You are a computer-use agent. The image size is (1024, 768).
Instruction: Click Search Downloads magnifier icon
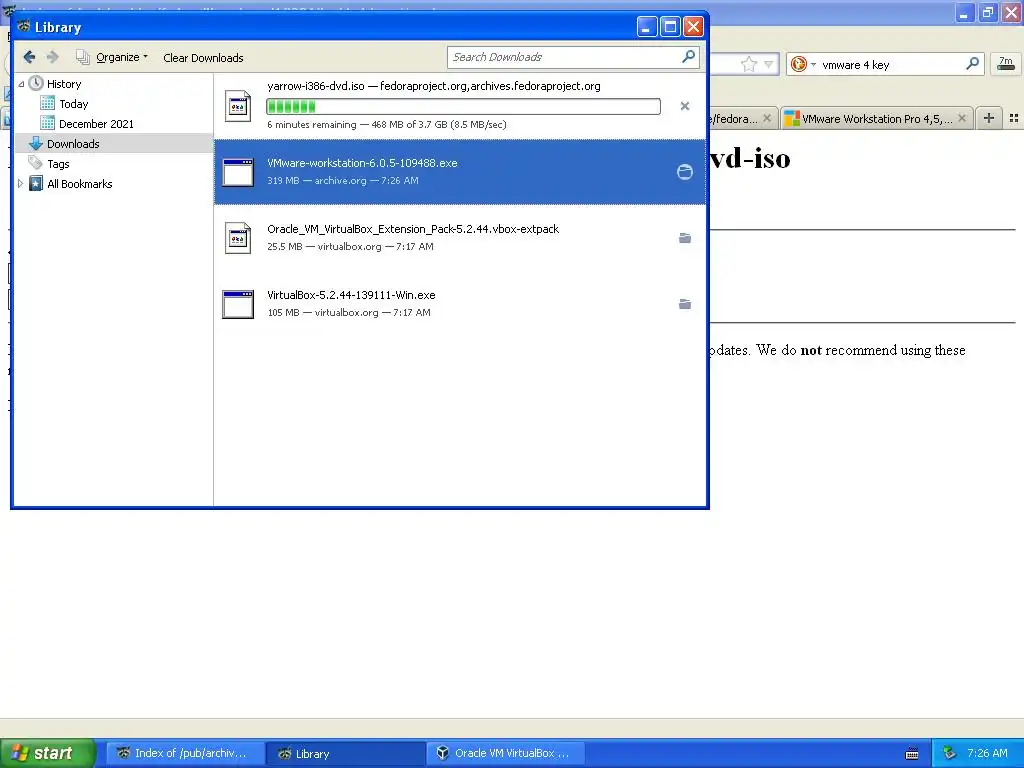coord(688,57)
